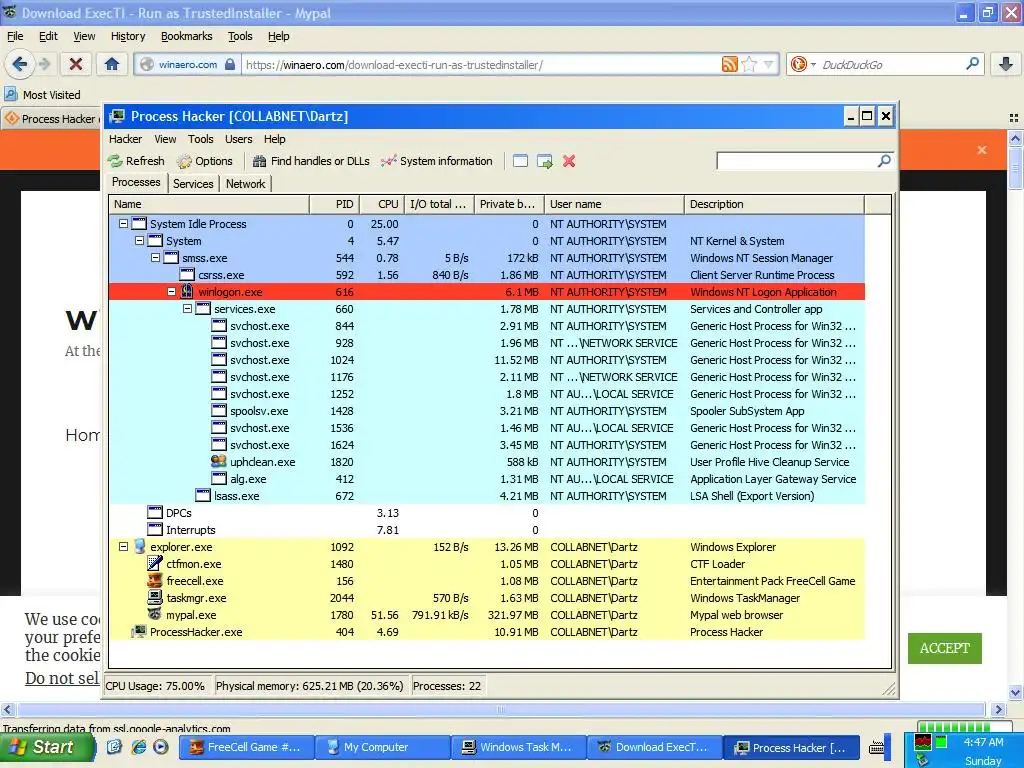
Task: Click the Start button
Action: pyautogui.click(x=47, y=747)
